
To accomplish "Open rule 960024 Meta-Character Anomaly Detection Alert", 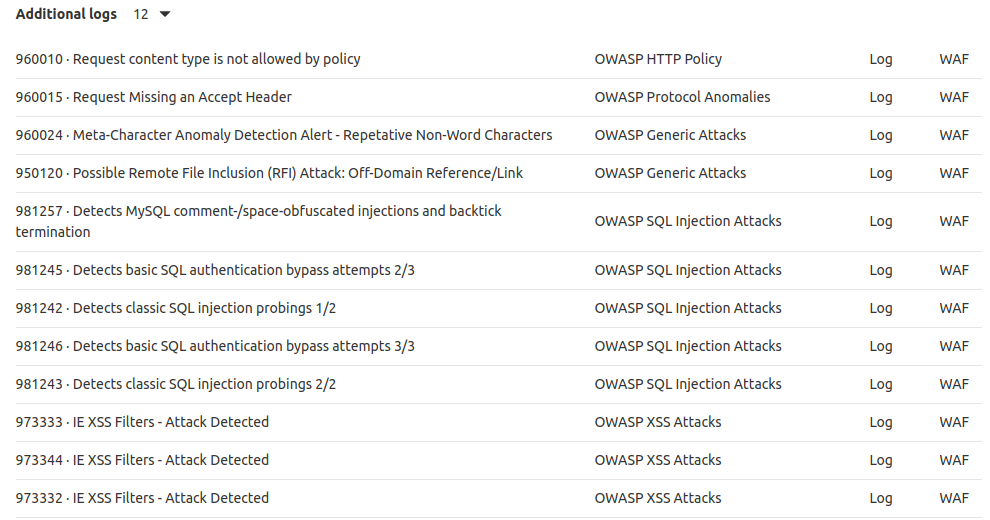I will pyautogui.click(x=283, y=135).
